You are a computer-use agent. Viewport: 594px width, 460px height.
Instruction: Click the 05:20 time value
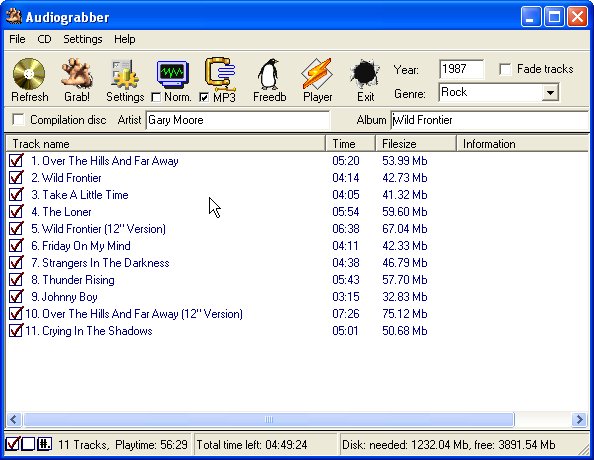345,161
